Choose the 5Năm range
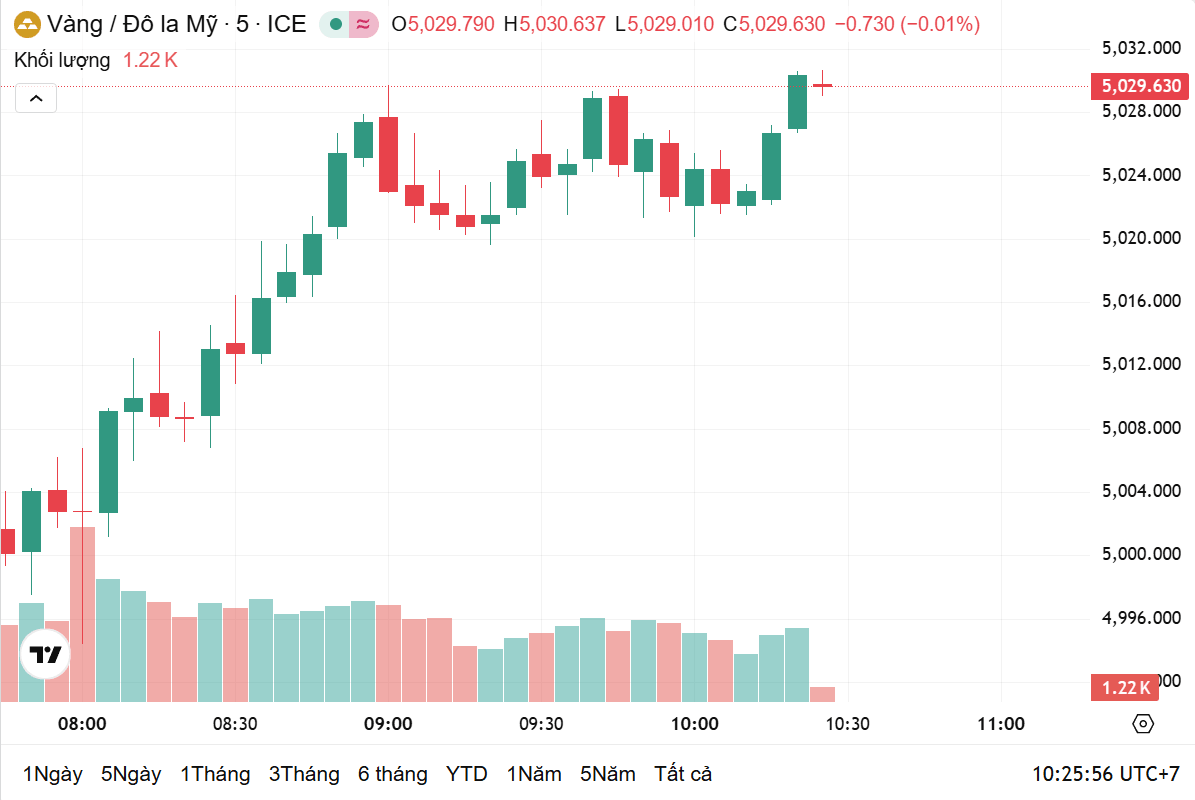 click(x=607, y=774)
